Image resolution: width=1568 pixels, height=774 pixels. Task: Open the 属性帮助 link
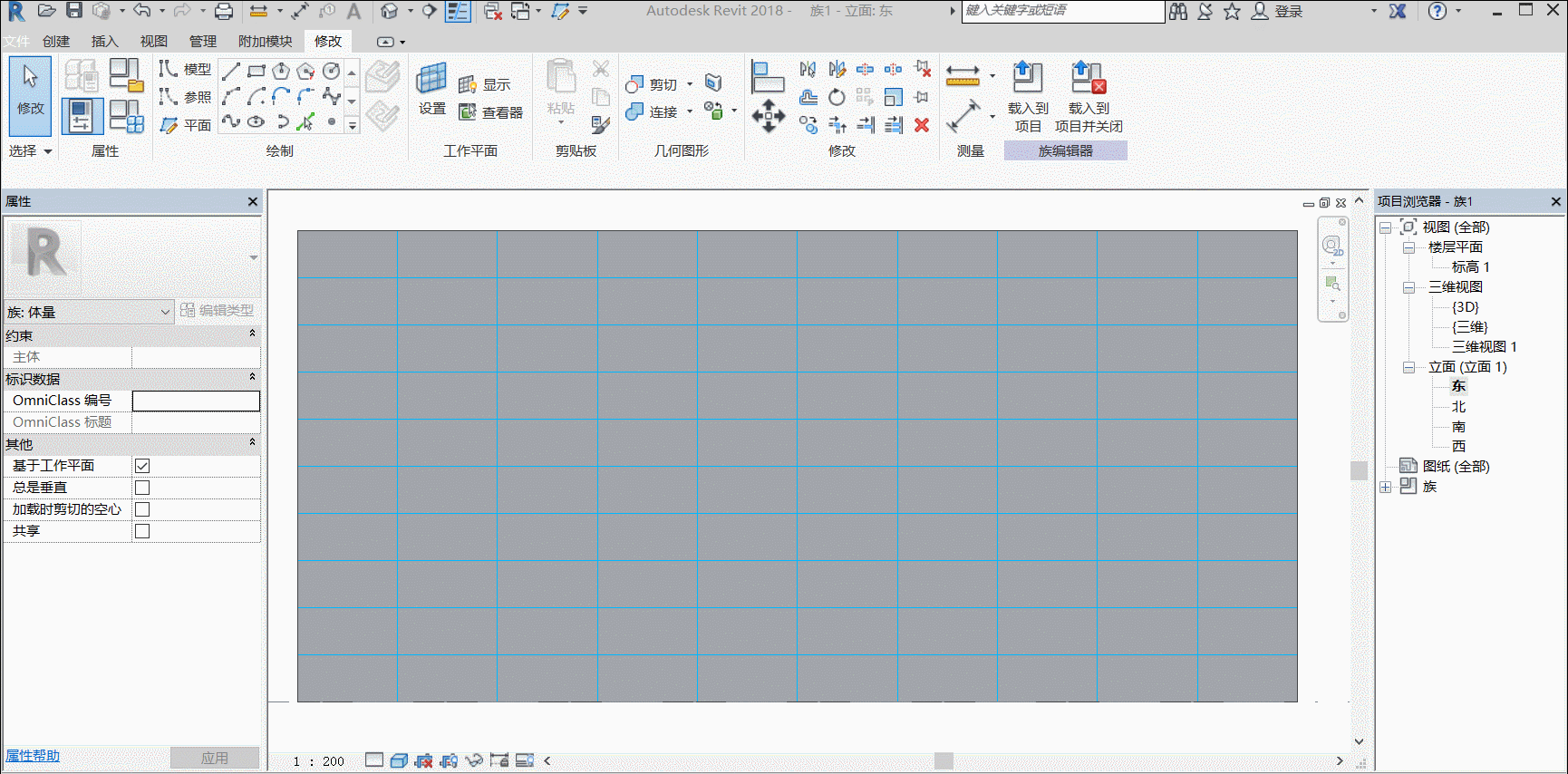pyautogui.click(x=33, y=756)
